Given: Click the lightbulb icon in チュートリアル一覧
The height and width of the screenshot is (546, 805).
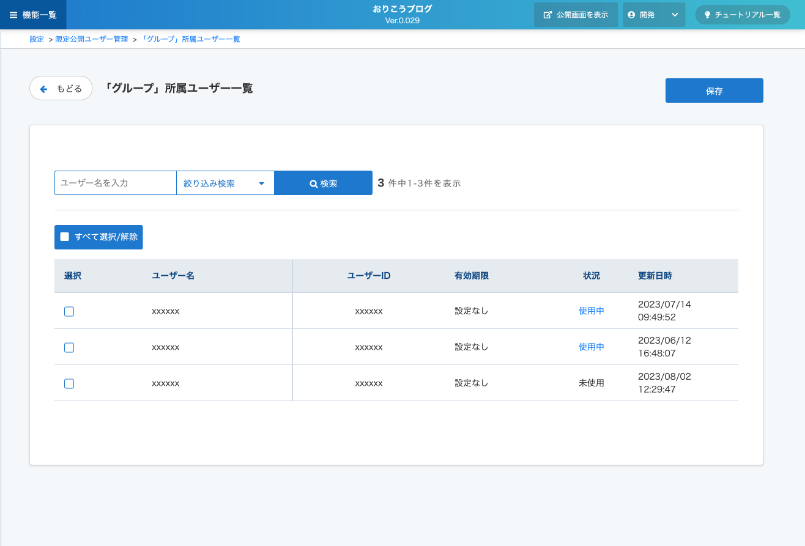Looking at the screenshot, I should [x=707, y=15].
